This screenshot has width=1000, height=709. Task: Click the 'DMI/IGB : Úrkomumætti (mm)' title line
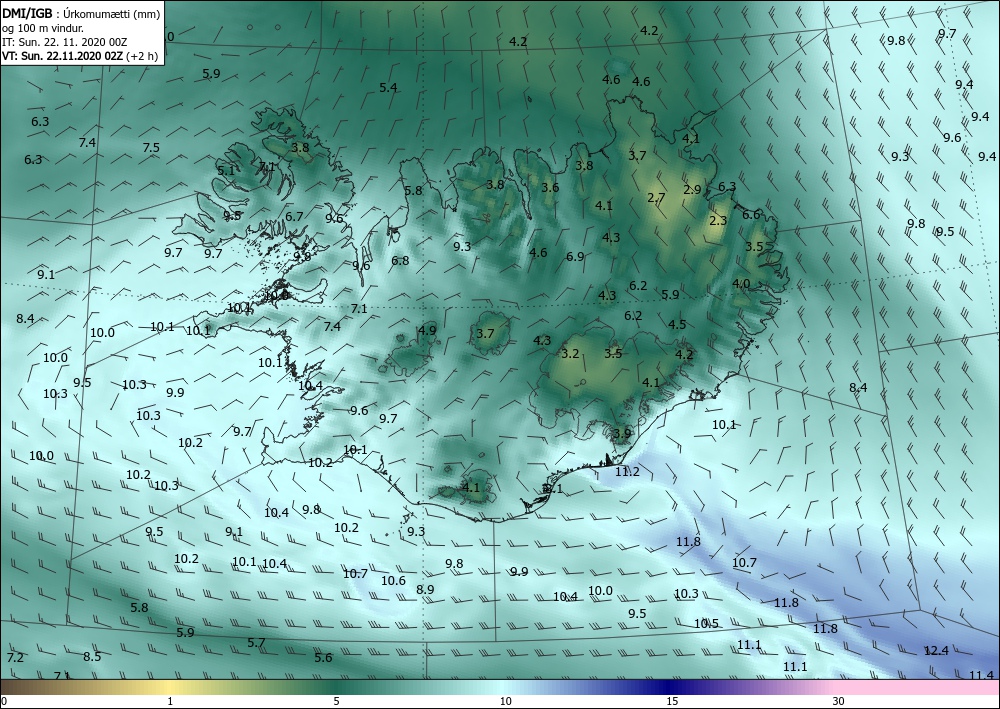[81, 13]
